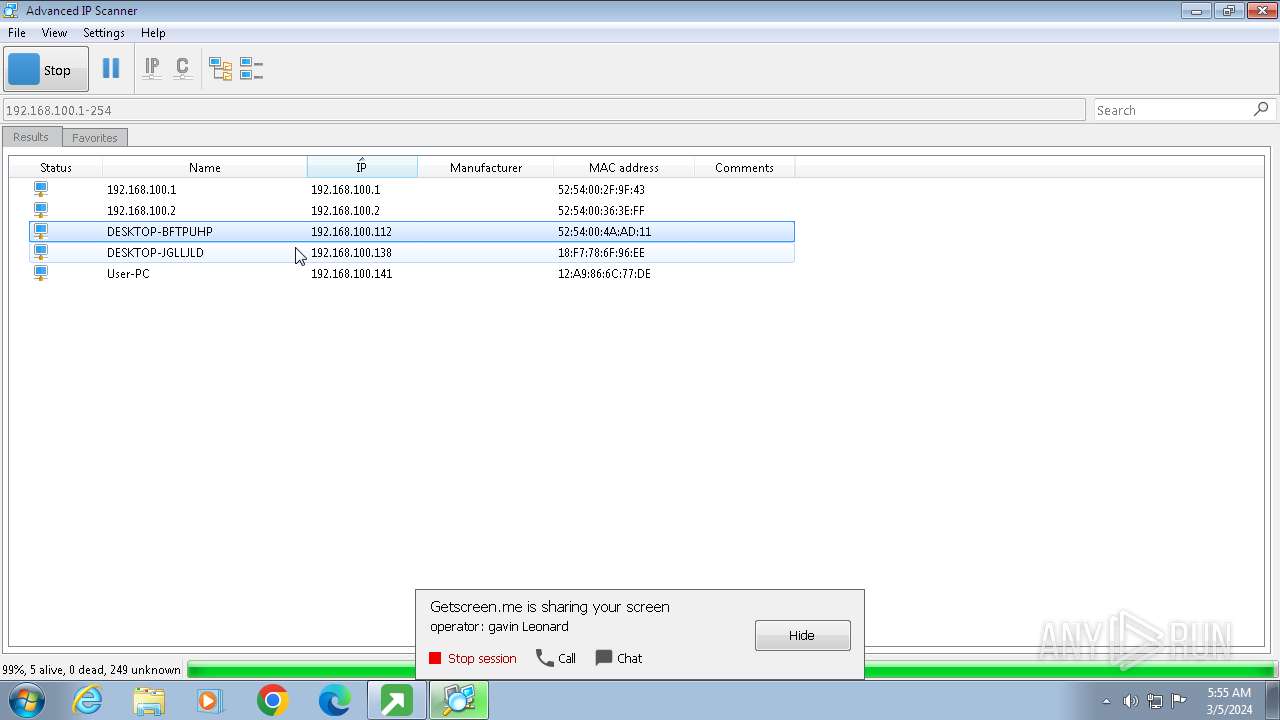Image resolution: width=1280 pixels, height=720 pixels.
Task: Sort by the MAC address column header
Action: [624, 168]
